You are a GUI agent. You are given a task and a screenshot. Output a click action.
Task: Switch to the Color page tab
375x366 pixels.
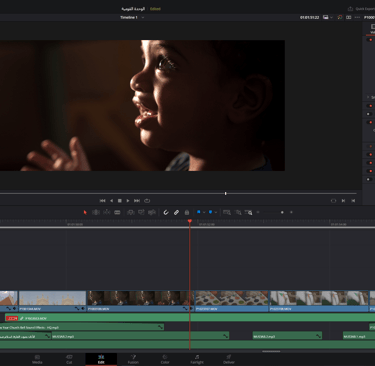(x=165, y=359)
